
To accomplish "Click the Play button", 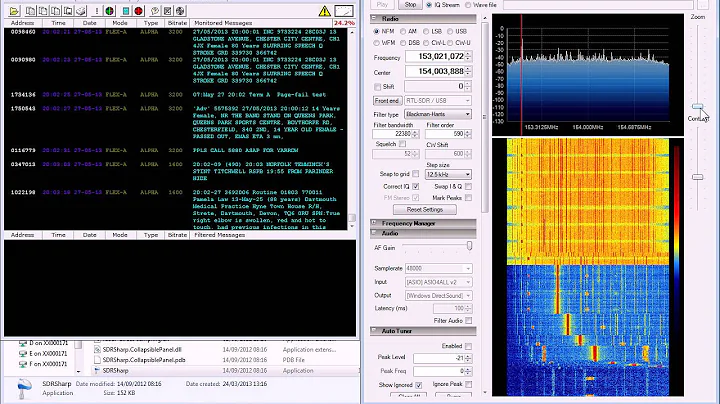I will point(382,5).
